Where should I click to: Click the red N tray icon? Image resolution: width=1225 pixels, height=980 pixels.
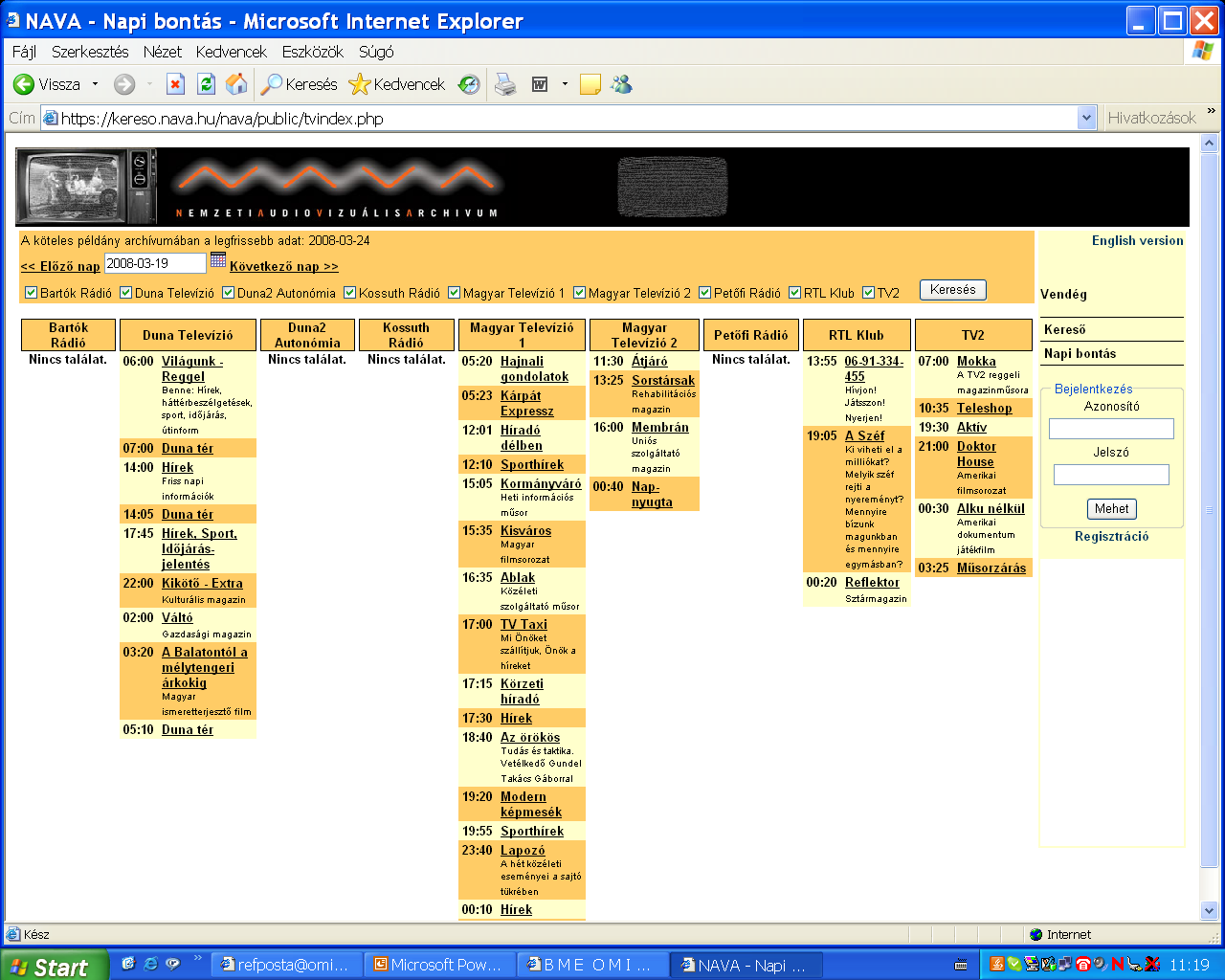pos(1117,964)
